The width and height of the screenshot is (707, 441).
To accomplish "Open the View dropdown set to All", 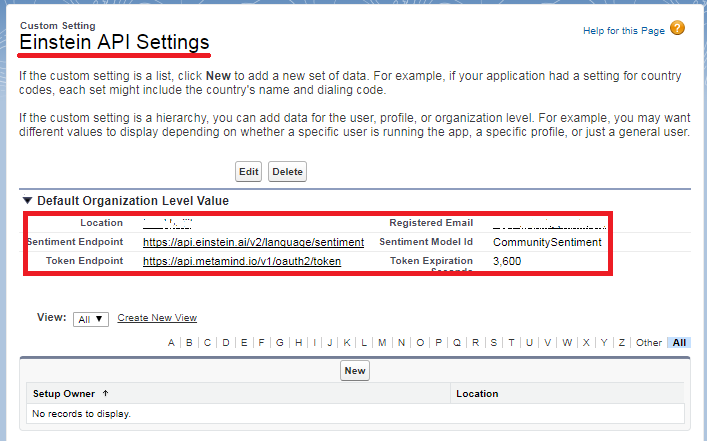I will (x=91, y=319).
